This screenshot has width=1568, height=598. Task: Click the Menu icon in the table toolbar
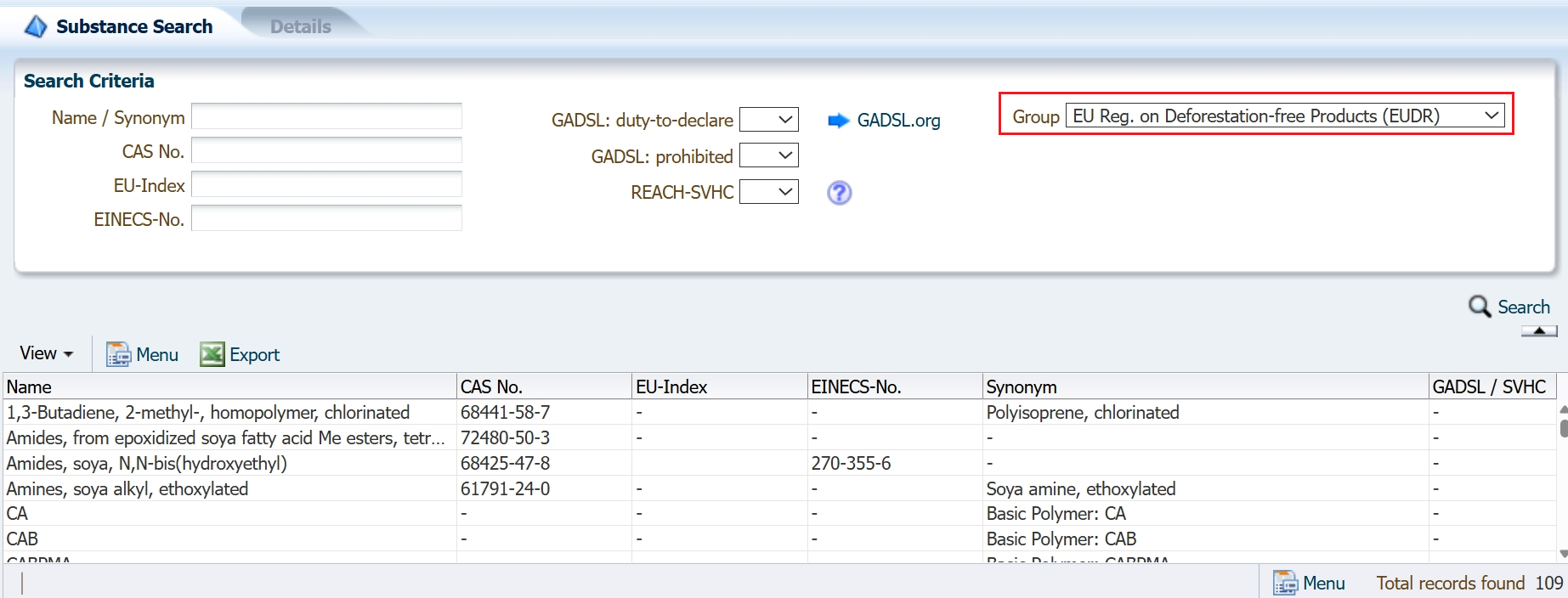(118, 354)
